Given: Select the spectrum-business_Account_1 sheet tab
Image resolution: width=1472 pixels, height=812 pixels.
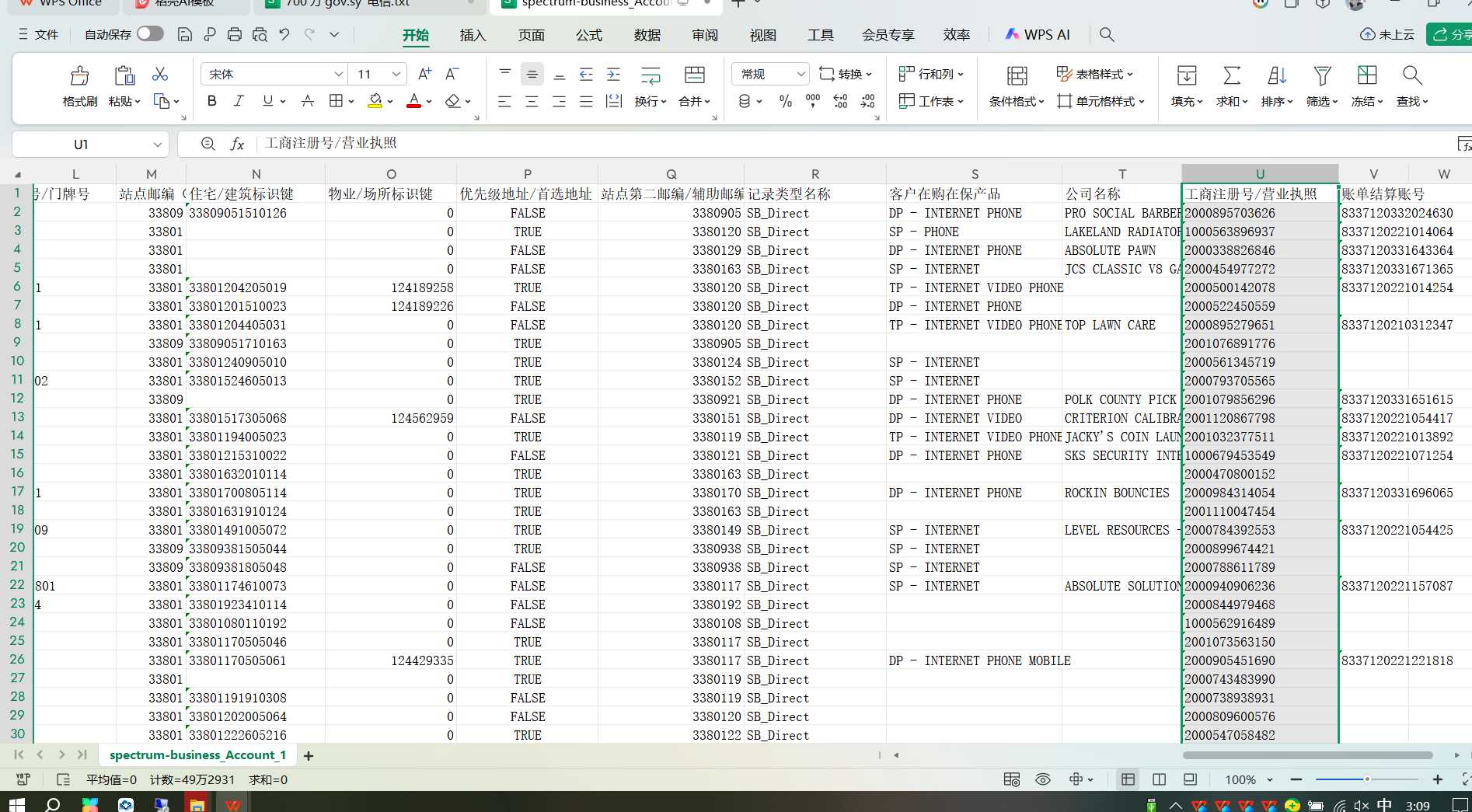Looking at the screenshot, I should [x=197, y=755].
